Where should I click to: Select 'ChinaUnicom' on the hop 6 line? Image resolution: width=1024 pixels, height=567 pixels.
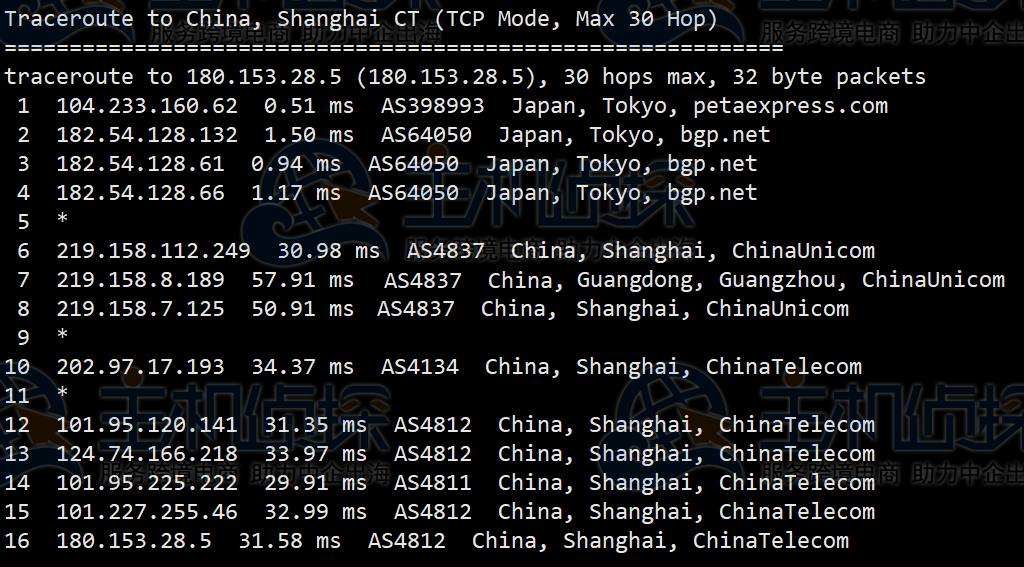point(803,251)
